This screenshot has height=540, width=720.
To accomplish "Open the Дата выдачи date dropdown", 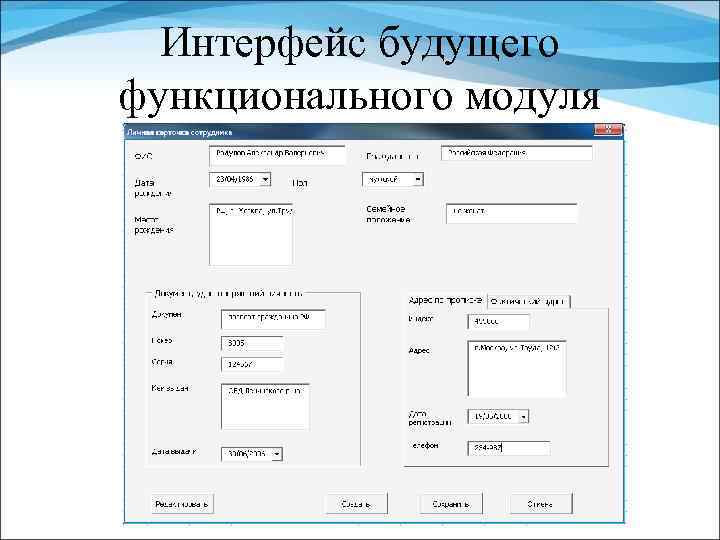I will 276,454.
